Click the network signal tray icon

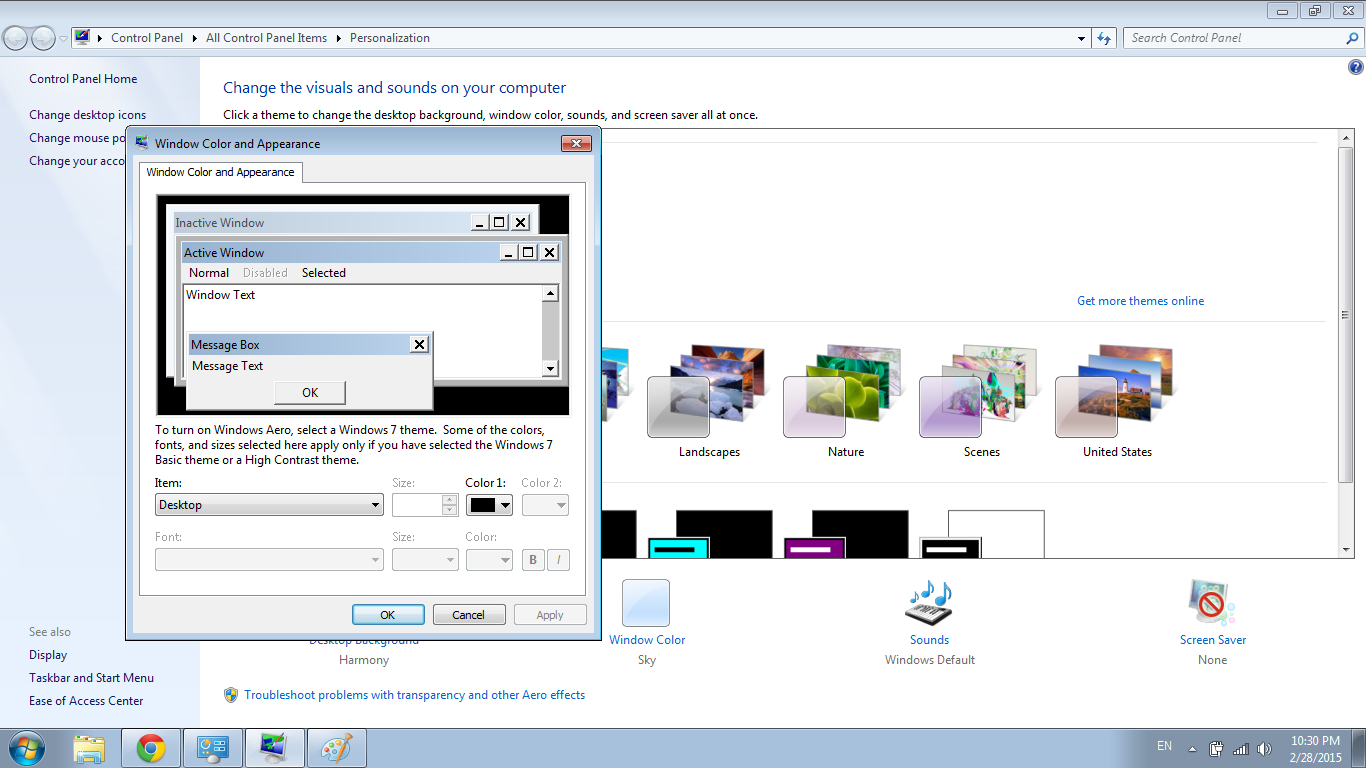[x=1241, y=748]
